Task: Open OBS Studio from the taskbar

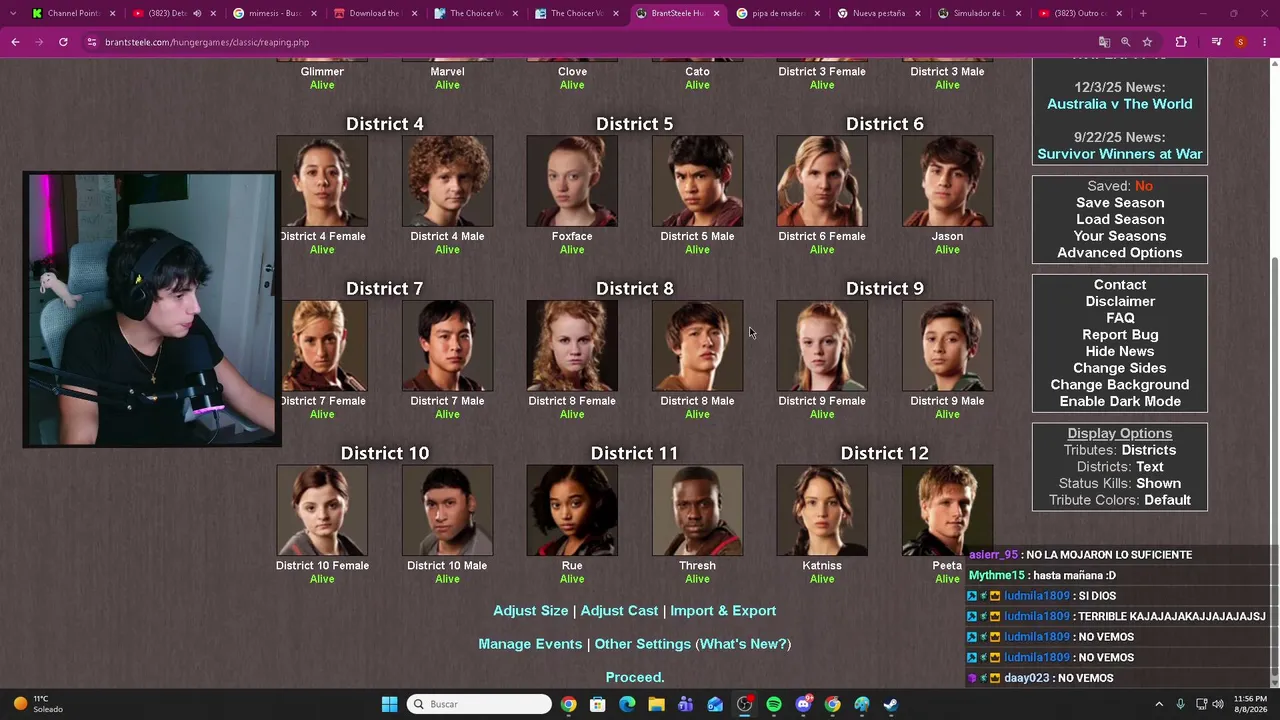Action: tap(744, 704)
